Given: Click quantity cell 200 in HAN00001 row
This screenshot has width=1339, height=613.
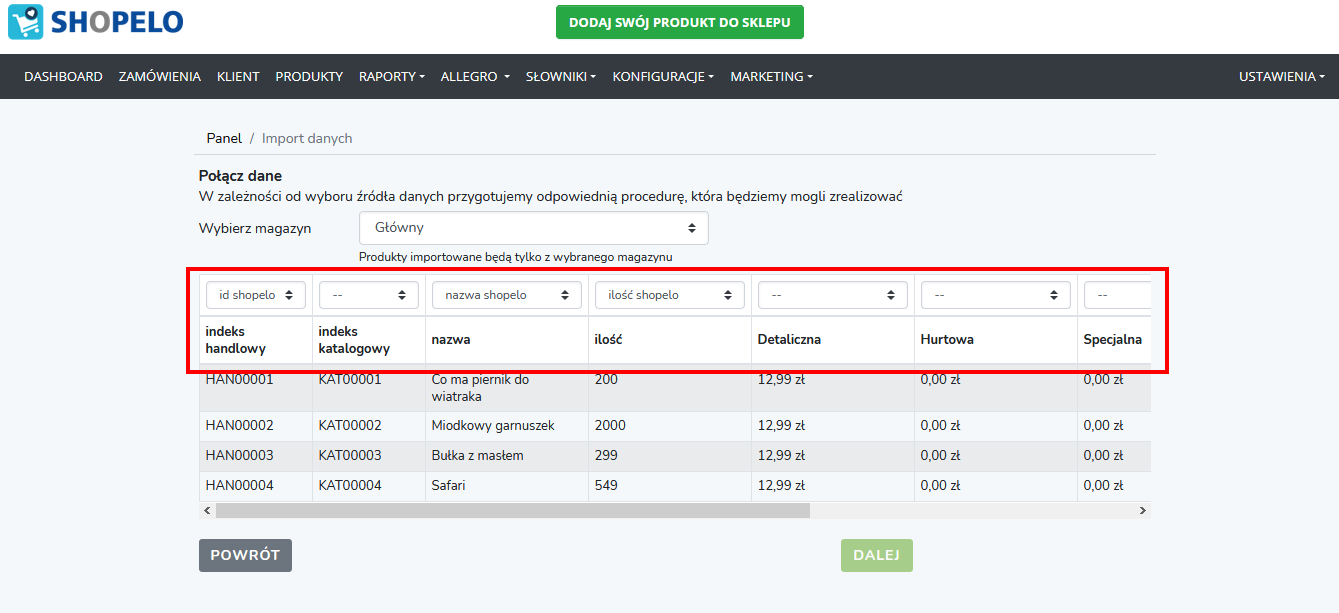Looking at the screenshot, I should click(670, 388).
